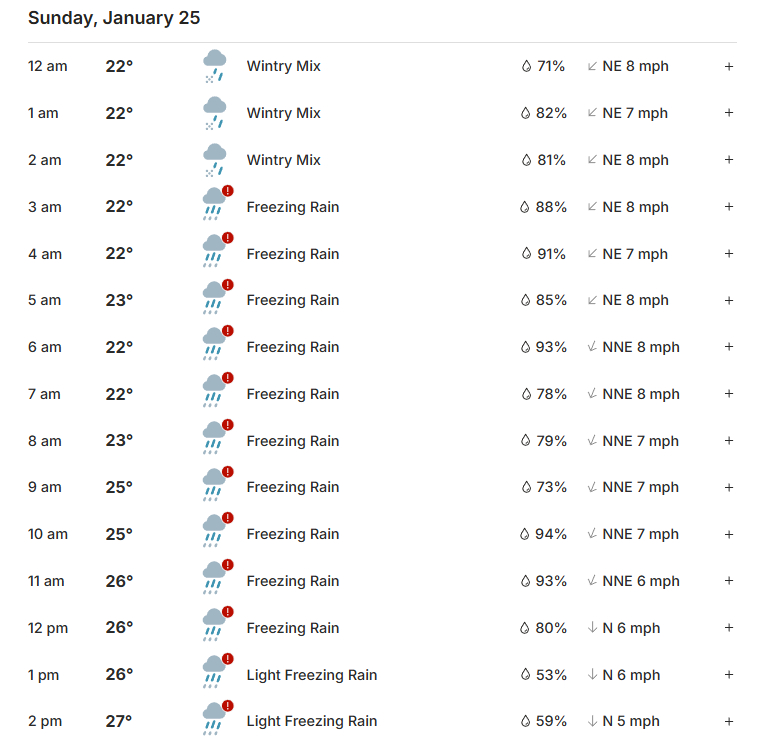Click the wind direction arrow at 12 pm
The height and width of the screenshot is (742, 772).
click(x=592, y=628)
